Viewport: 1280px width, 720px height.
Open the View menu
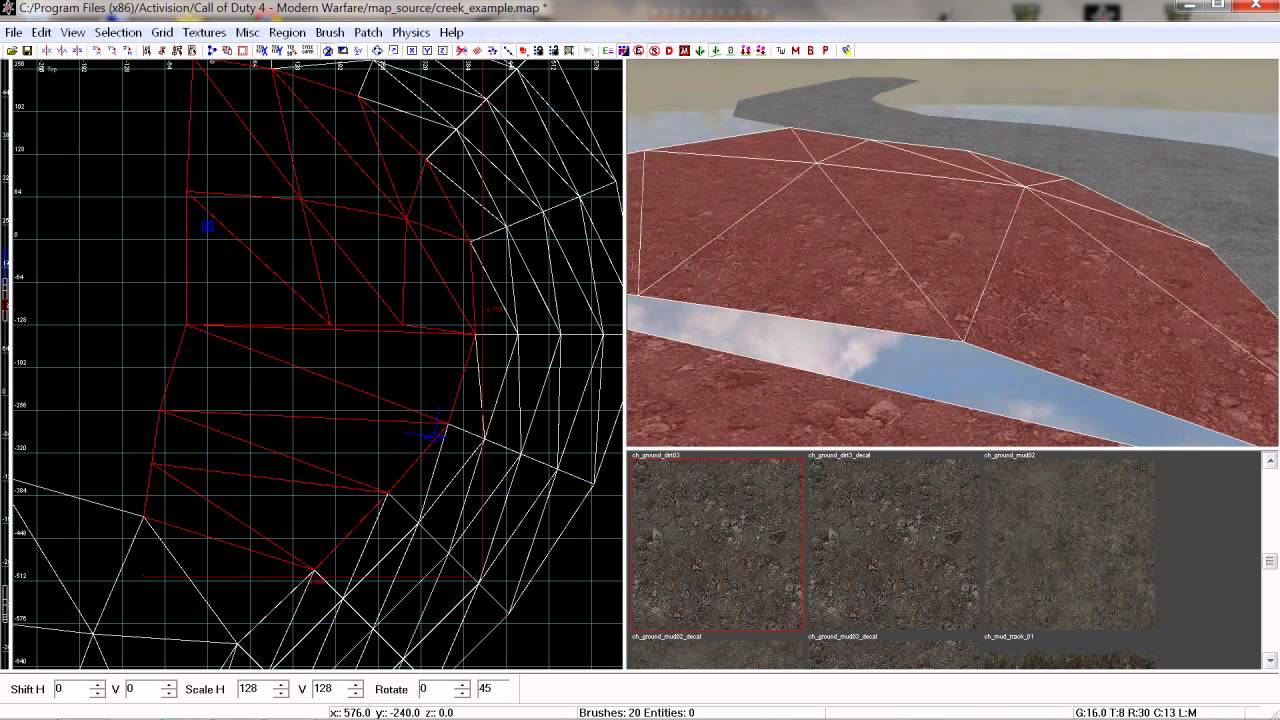[x=72, y=32]
